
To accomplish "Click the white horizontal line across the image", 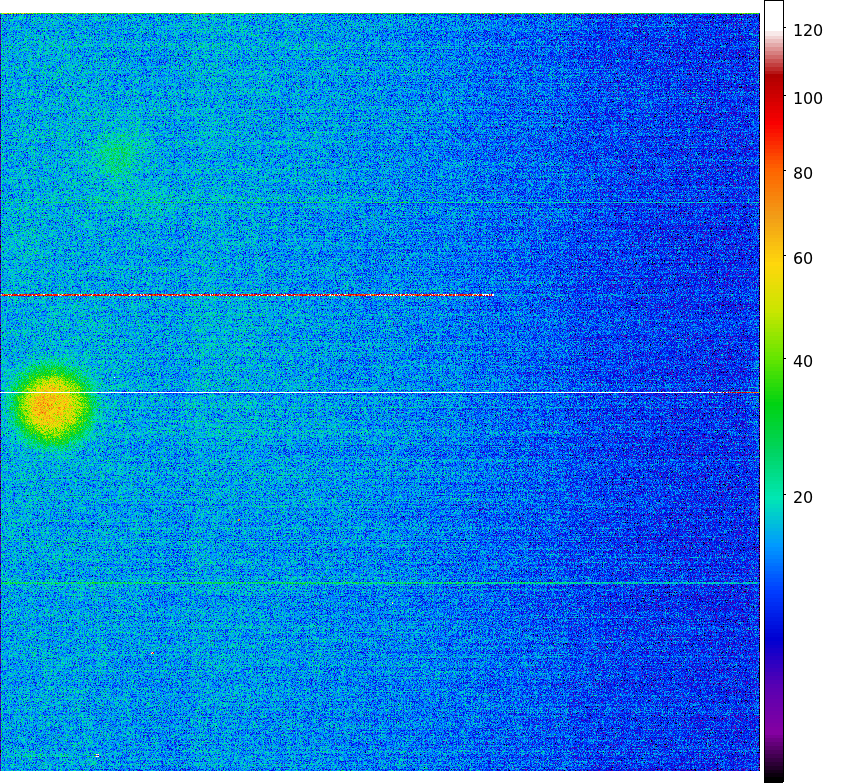I will tap(380, 392).
